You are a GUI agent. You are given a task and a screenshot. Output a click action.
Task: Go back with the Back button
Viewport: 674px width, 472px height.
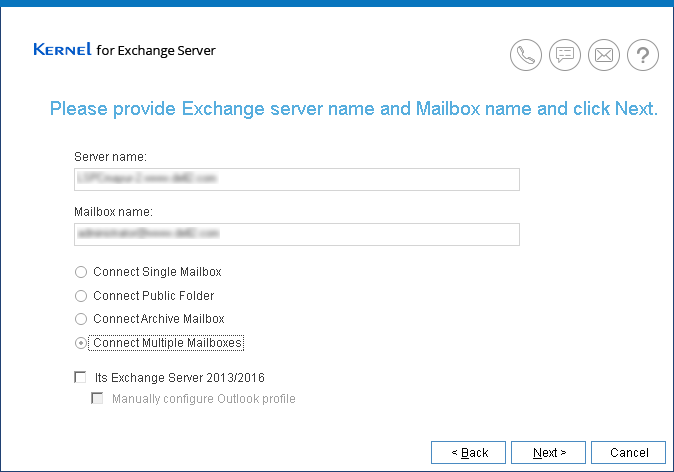point(469,453)
